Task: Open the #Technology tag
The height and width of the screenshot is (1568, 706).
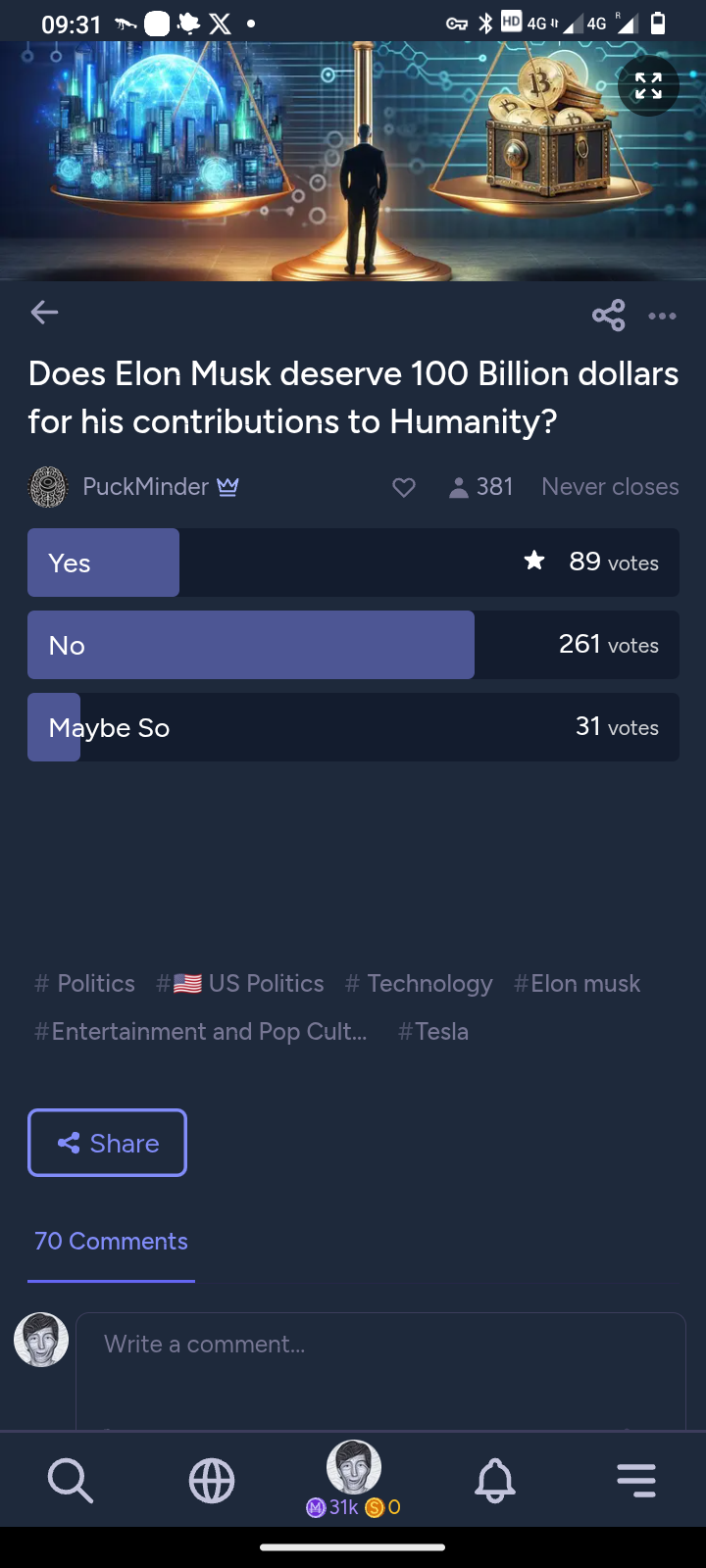Action: coord(419,984)
